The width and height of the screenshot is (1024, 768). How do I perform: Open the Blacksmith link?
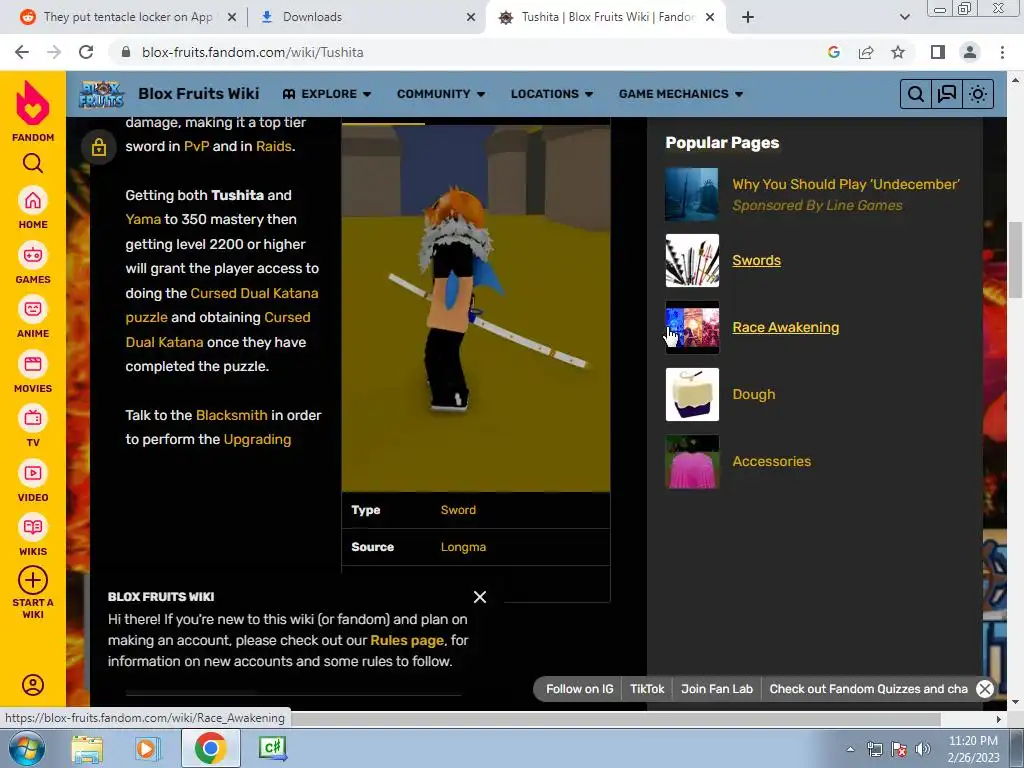[231, 415]
